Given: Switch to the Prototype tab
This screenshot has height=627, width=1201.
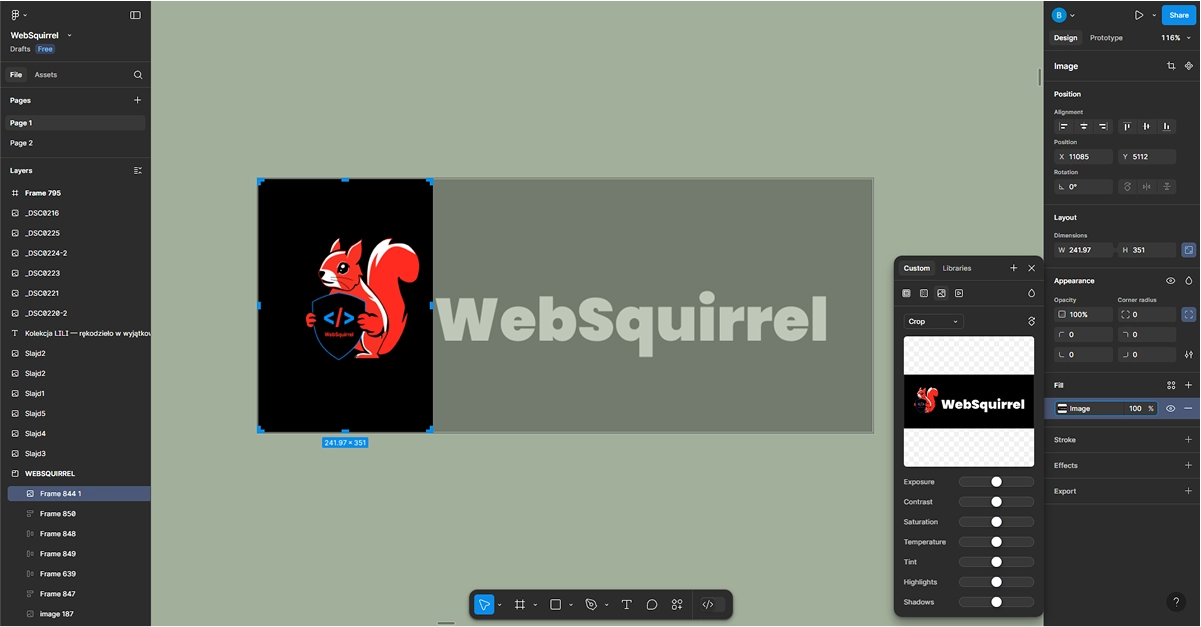Looking at the screenshot, I should coord(1106,38).
